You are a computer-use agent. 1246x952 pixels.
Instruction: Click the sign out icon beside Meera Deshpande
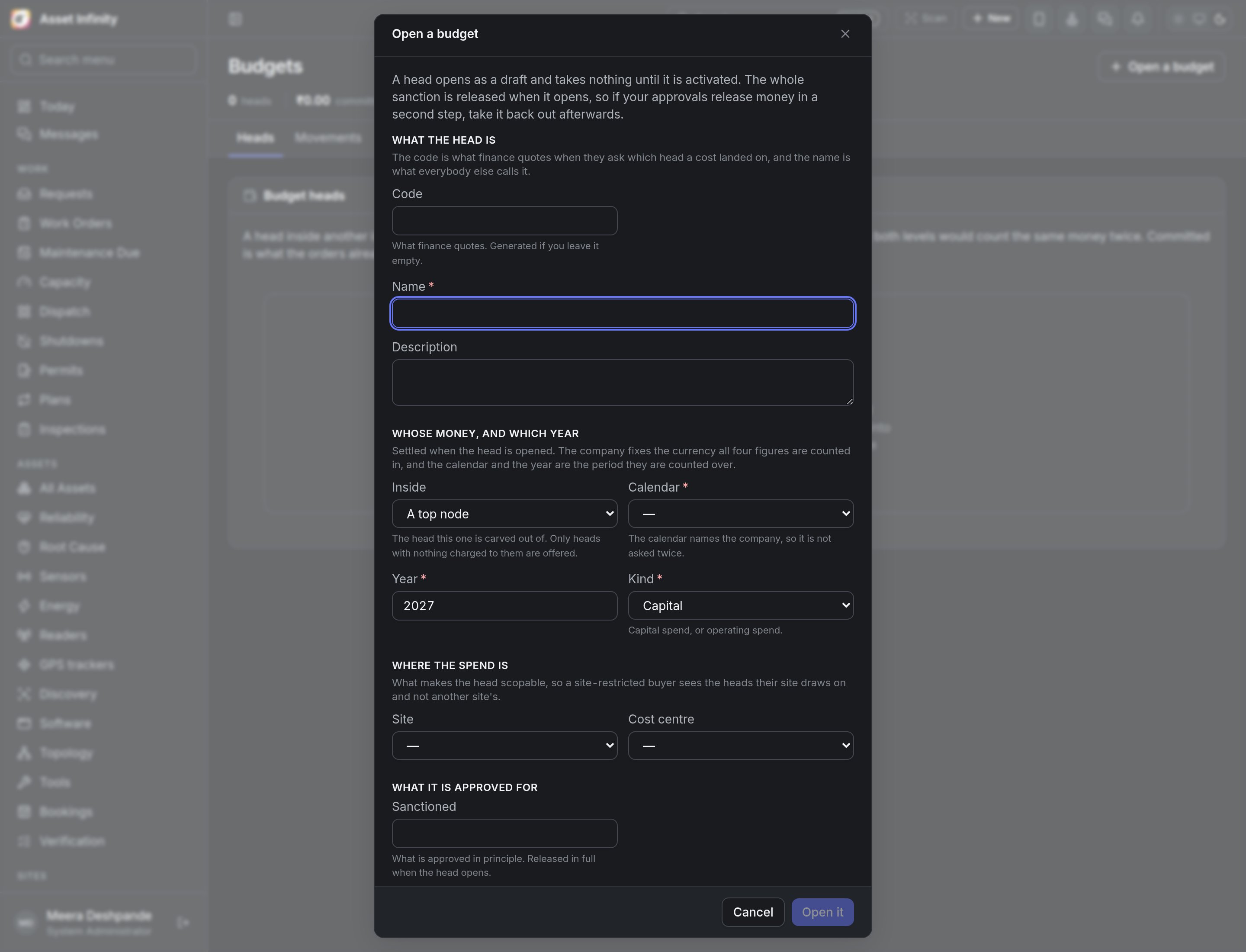point(183,923)
